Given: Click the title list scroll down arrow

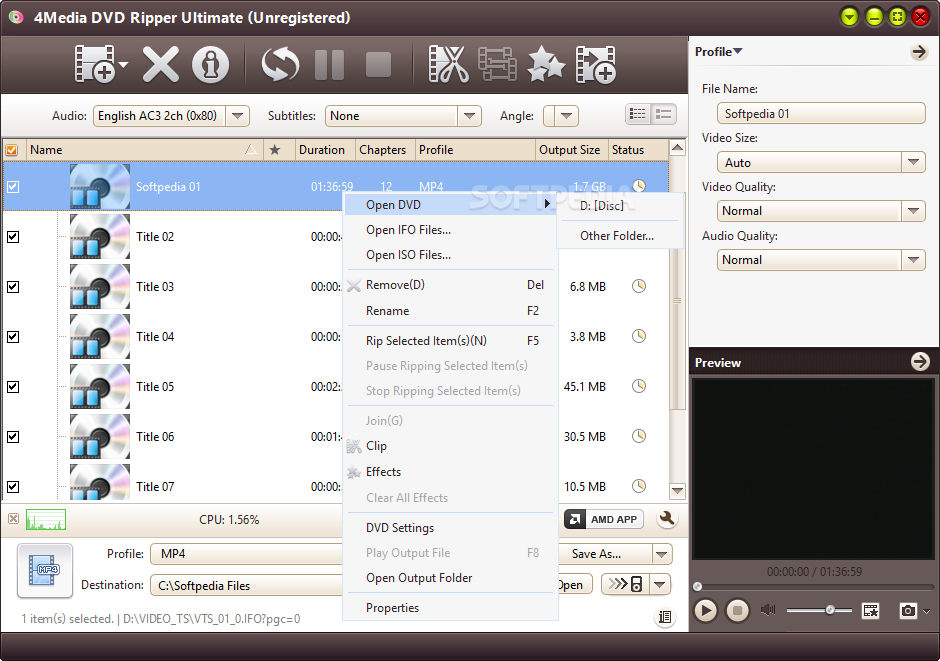Looking at the screenshot, I should (x=677, y=490).
